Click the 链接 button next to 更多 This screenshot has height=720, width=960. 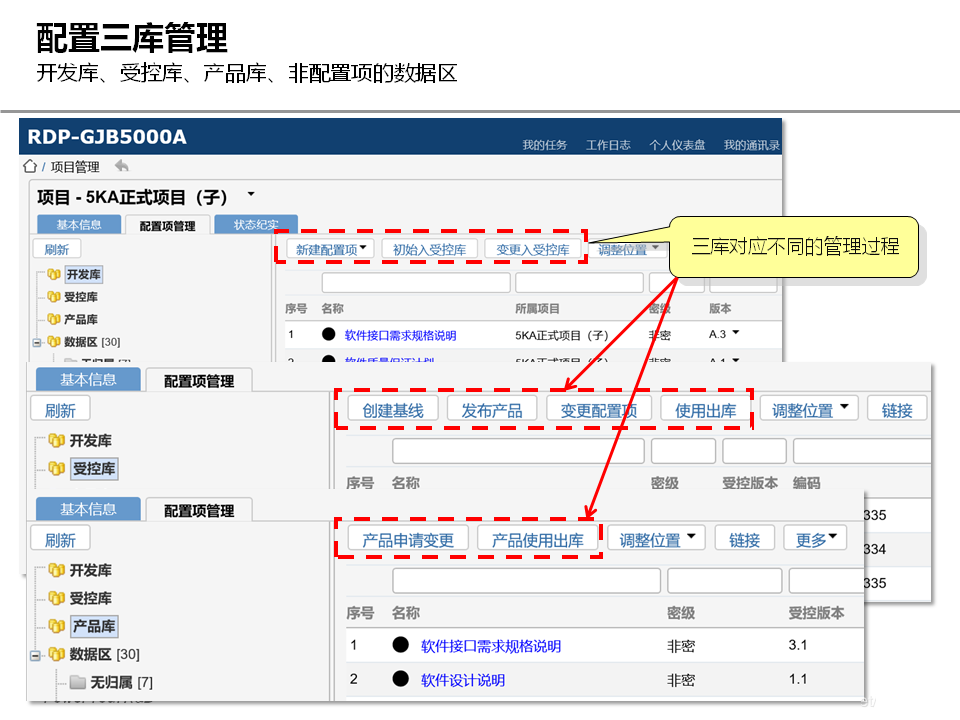(x=744, y=539)
